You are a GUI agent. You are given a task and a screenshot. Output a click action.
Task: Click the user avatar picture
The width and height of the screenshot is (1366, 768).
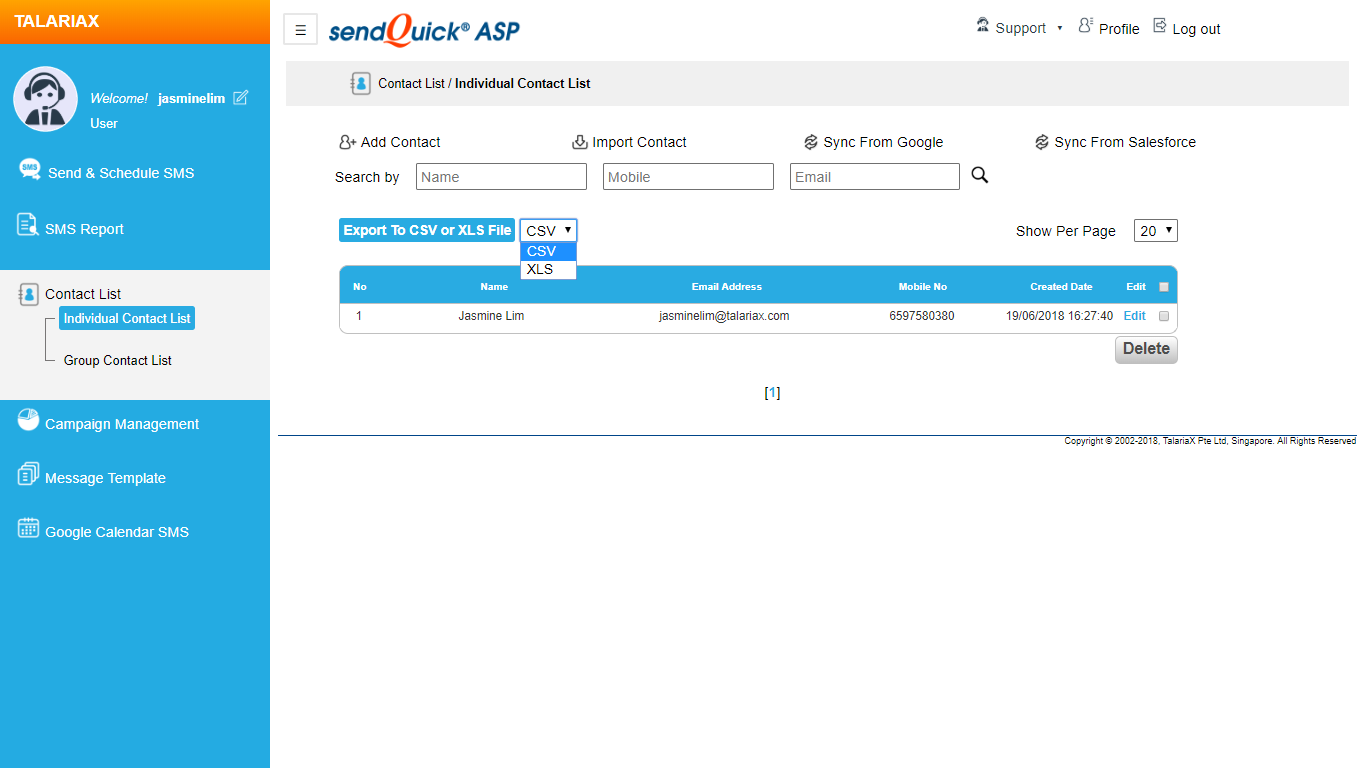point(45,99)
